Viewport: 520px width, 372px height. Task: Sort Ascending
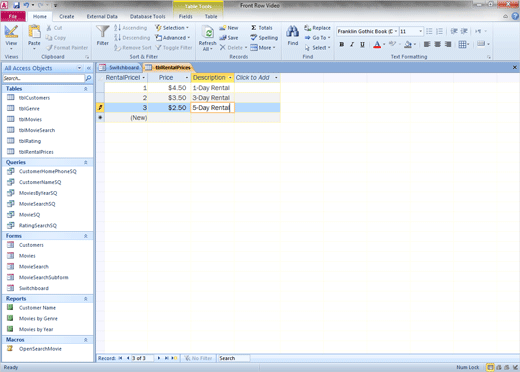pos(130,28)
